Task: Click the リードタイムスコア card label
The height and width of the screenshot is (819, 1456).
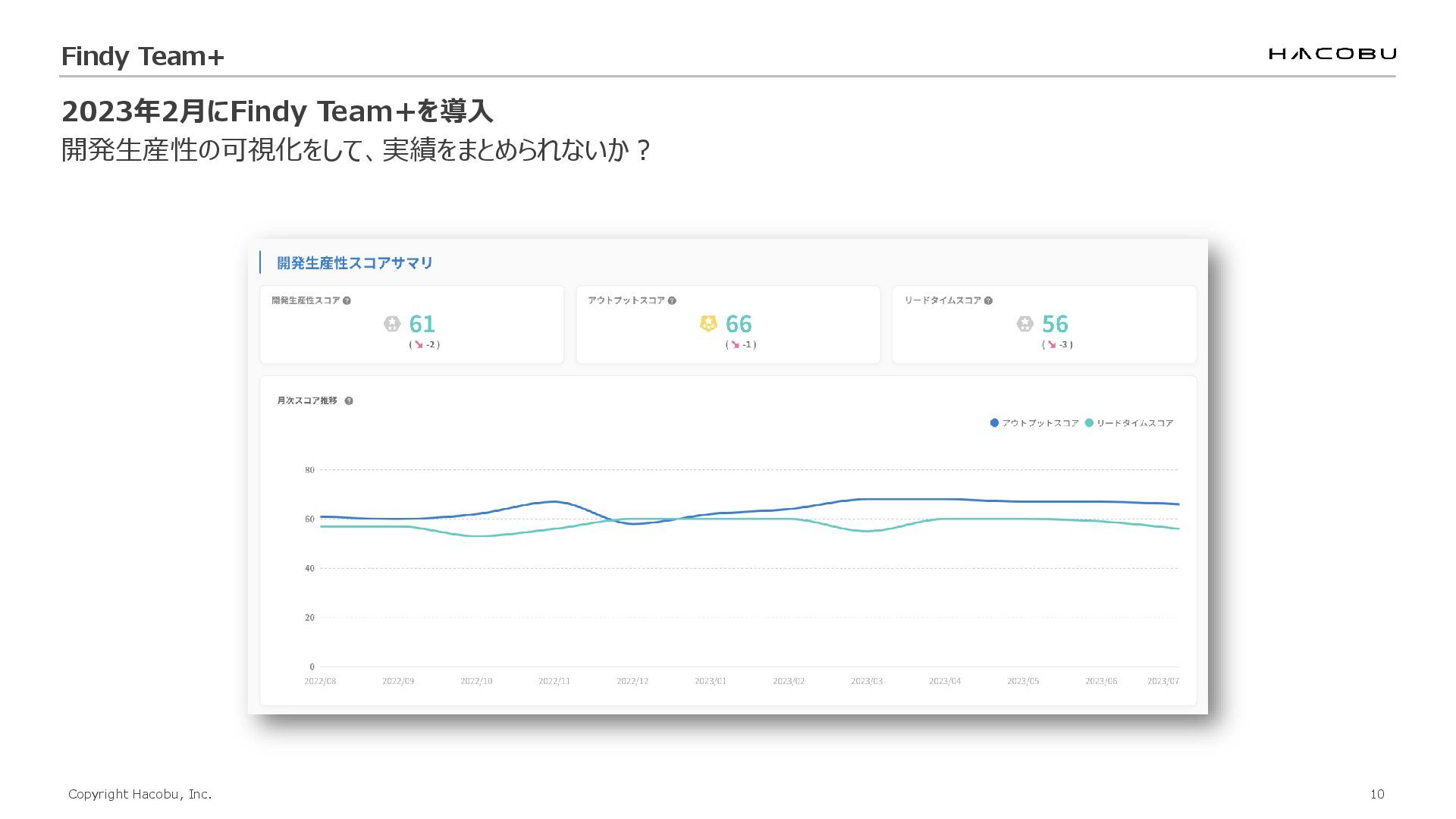Action: (x=943, y=300)
